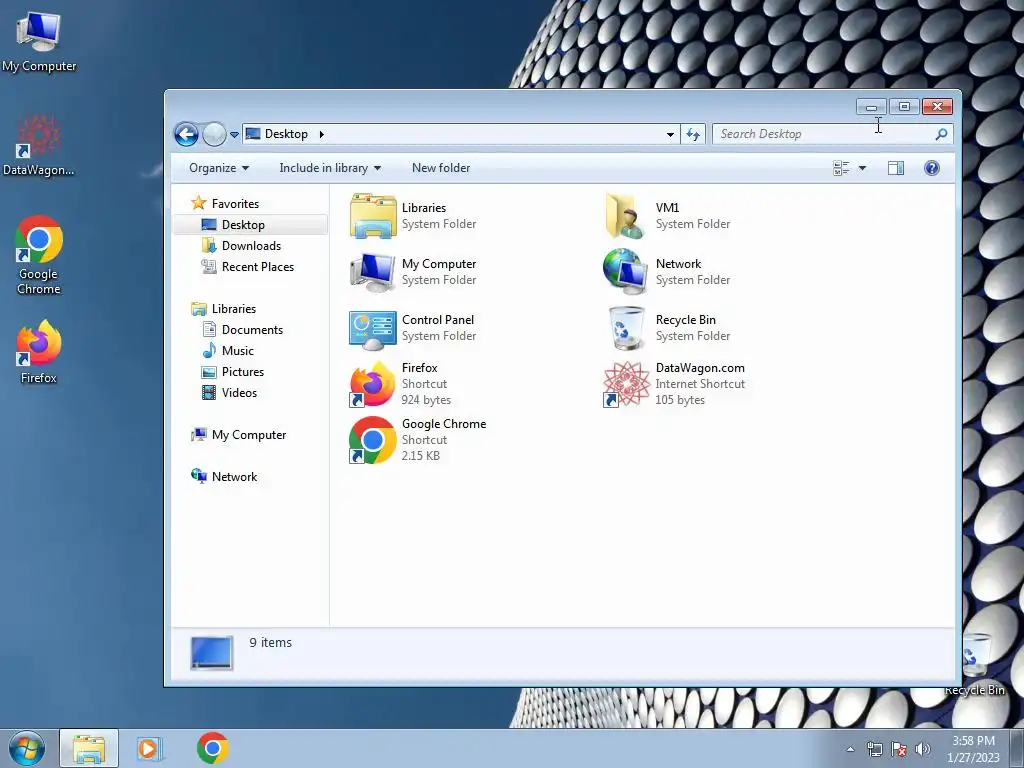The width and height of the screenshot is (1024, 768).
Task: Click the desktop thumbnail in details pane
Action: click(x=212, y=653)
